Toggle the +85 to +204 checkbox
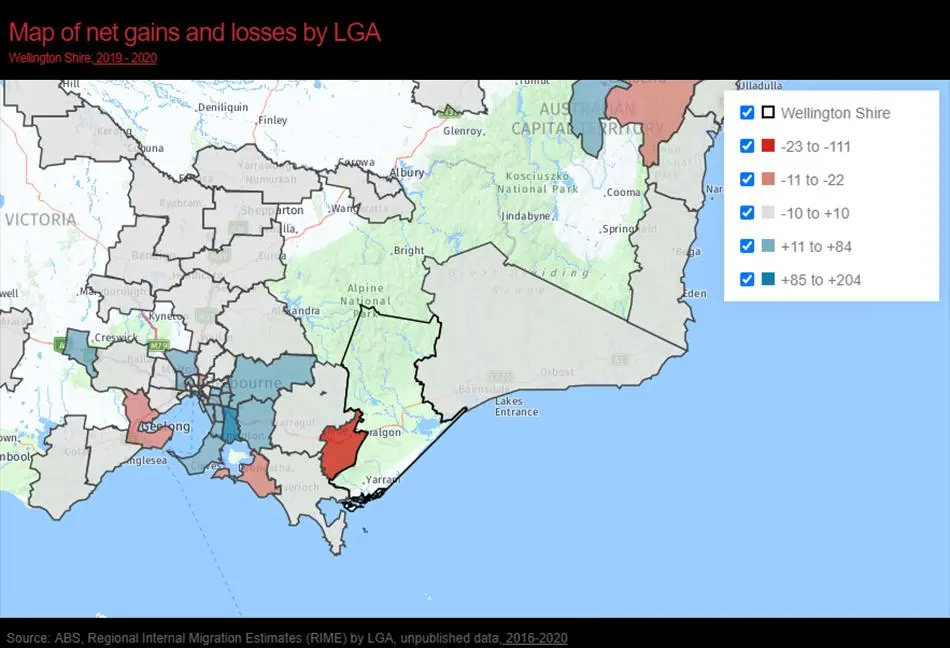The width and height of the screenshot is (950, 648). [x=747, y=279]
